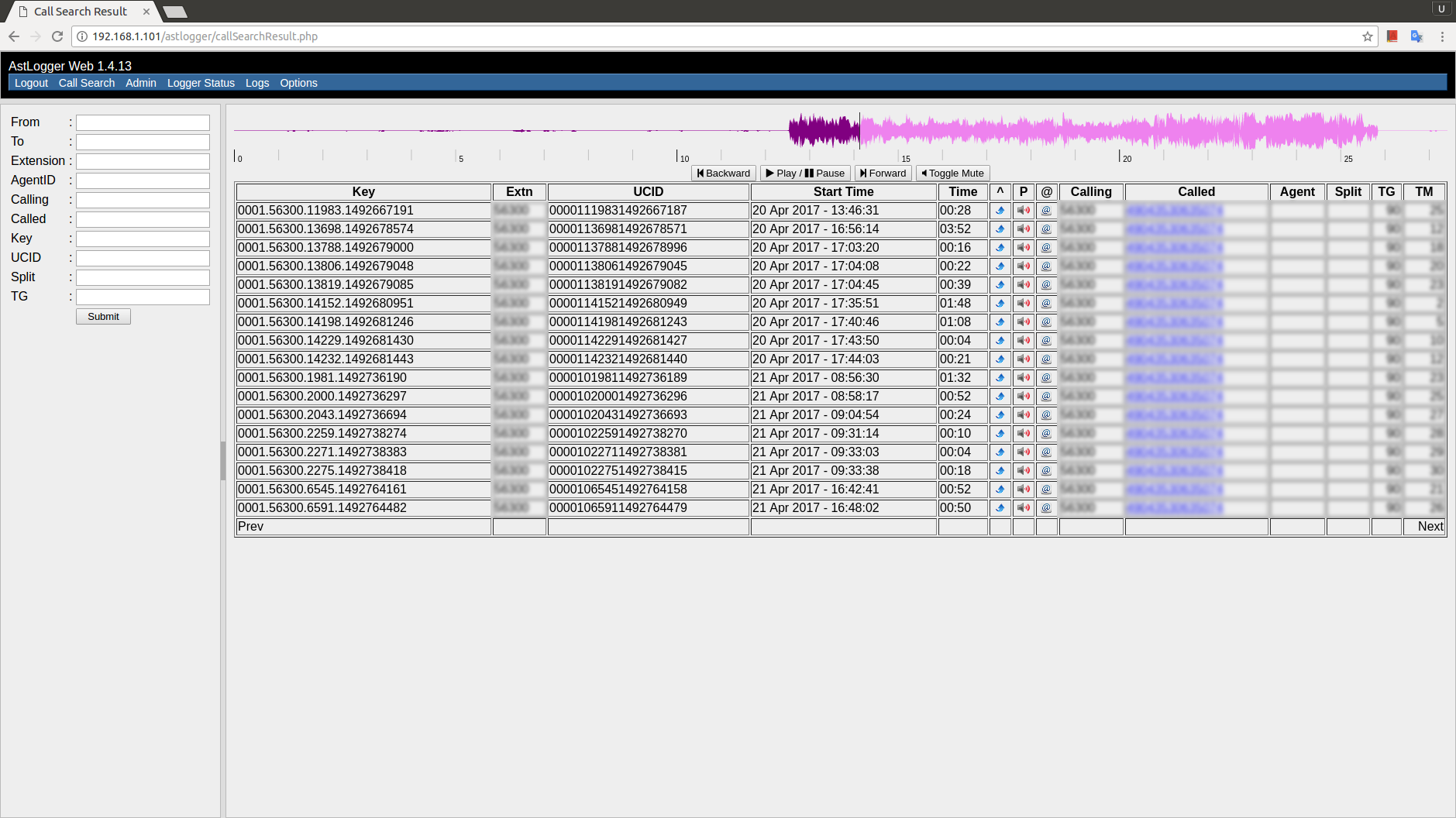Play the recording for call started 20 Apr 16:56:14
This screenshot has width=1456, height=818.
click(x=1024, y=229)
